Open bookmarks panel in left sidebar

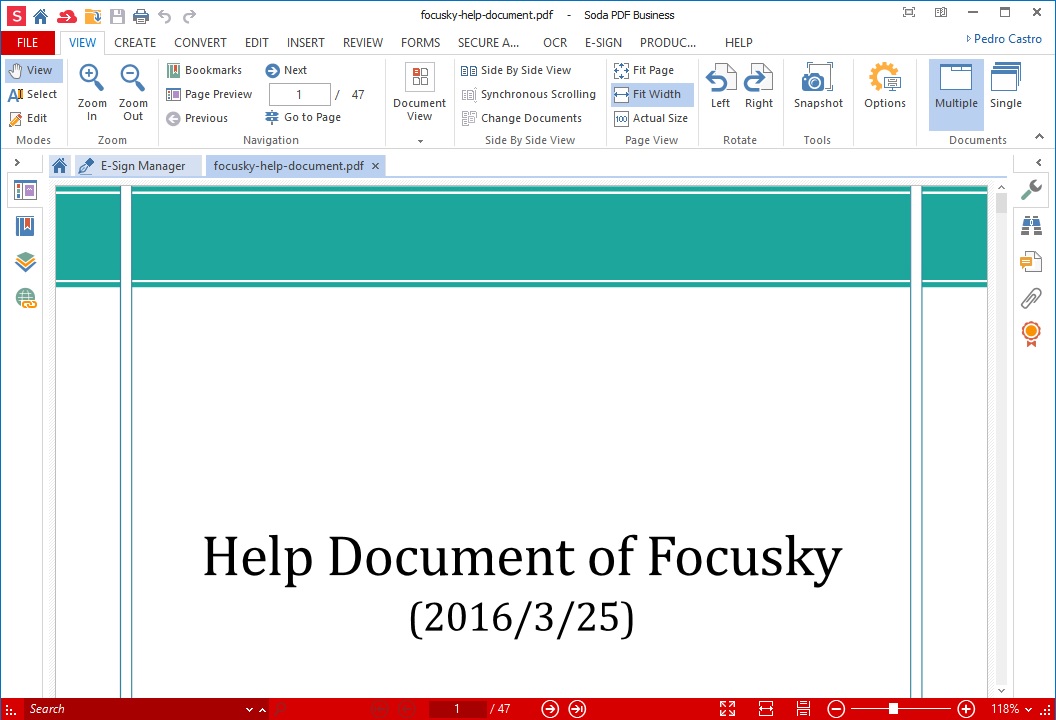click(x=26, y=226)
